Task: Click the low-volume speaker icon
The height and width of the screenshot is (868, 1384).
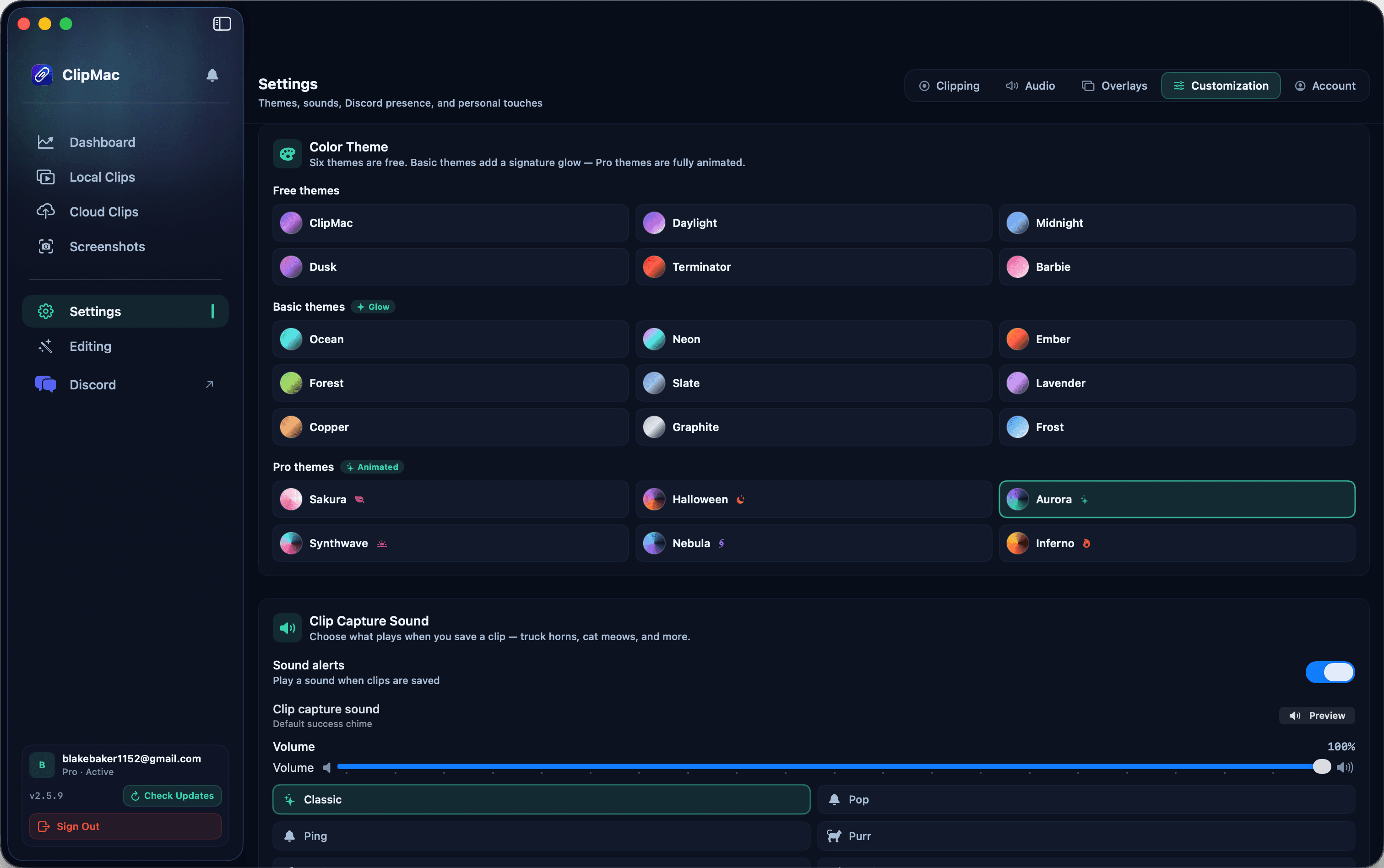Action: (x=327, y=767)
